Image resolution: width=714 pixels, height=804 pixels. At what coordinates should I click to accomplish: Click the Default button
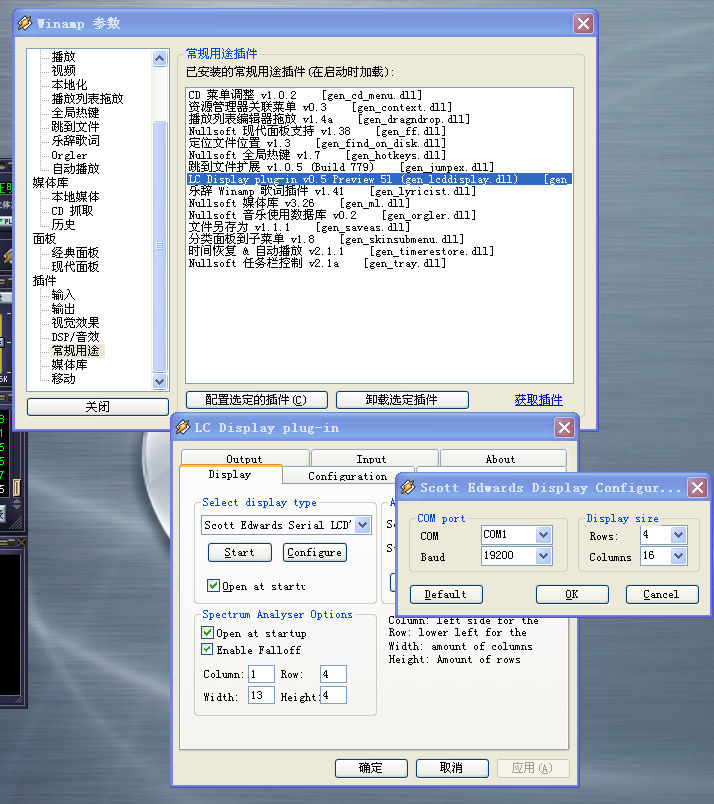coord(446,594)
